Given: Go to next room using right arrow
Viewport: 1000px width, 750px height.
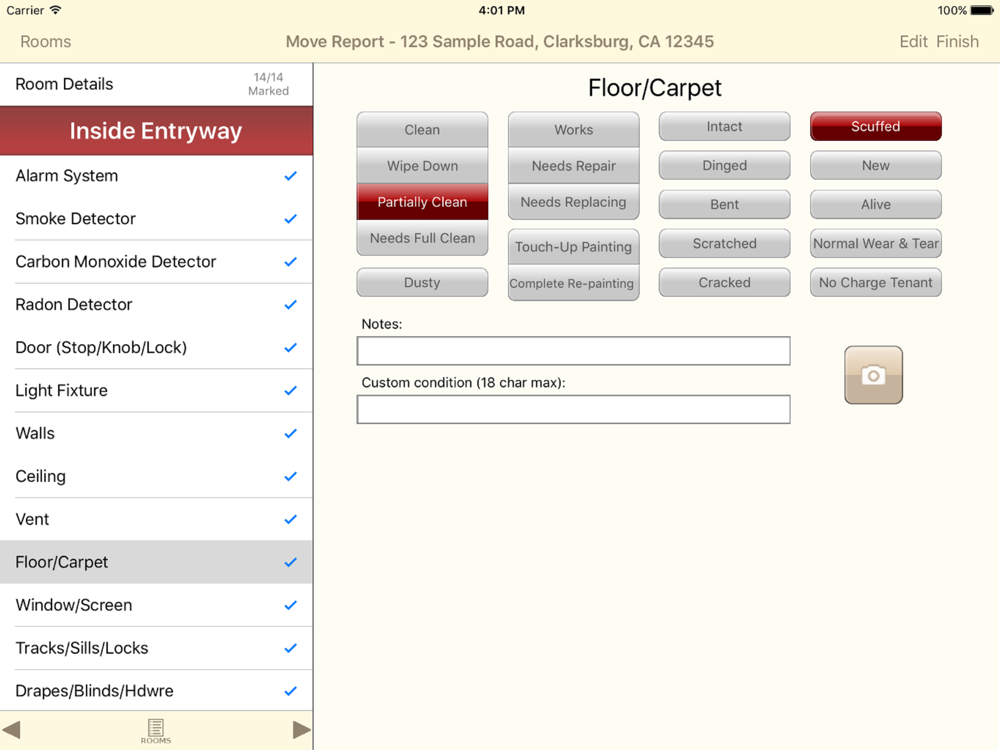Looking at the screenshot, I should [301, 730].
